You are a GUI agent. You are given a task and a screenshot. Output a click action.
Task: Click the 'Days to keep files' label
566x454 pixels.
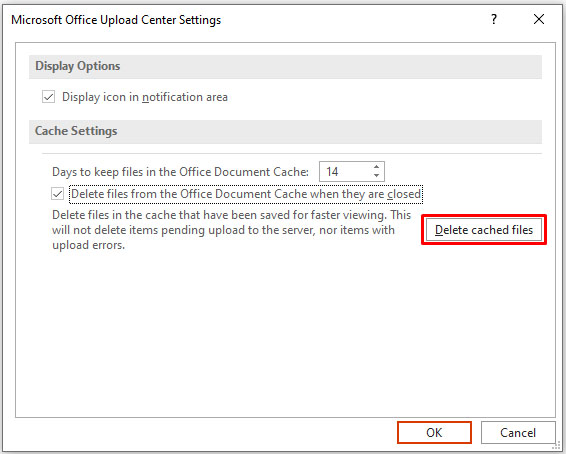(x=180, y=172)
